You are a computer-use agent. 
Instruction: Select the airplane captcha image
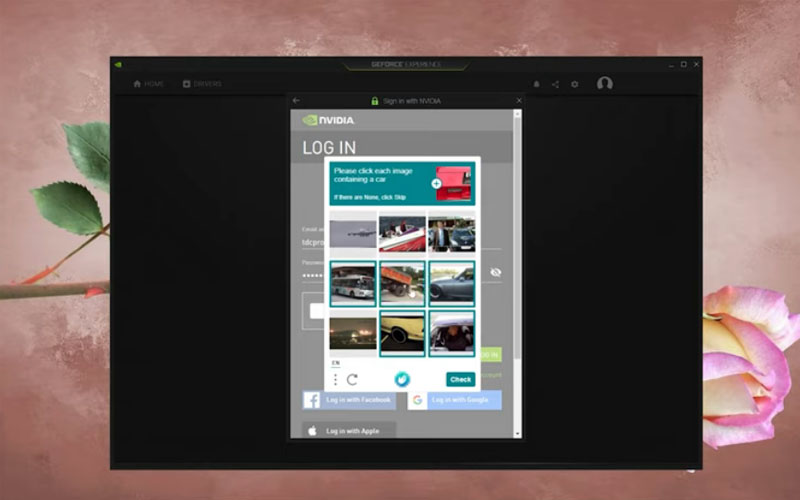point(353,234)
